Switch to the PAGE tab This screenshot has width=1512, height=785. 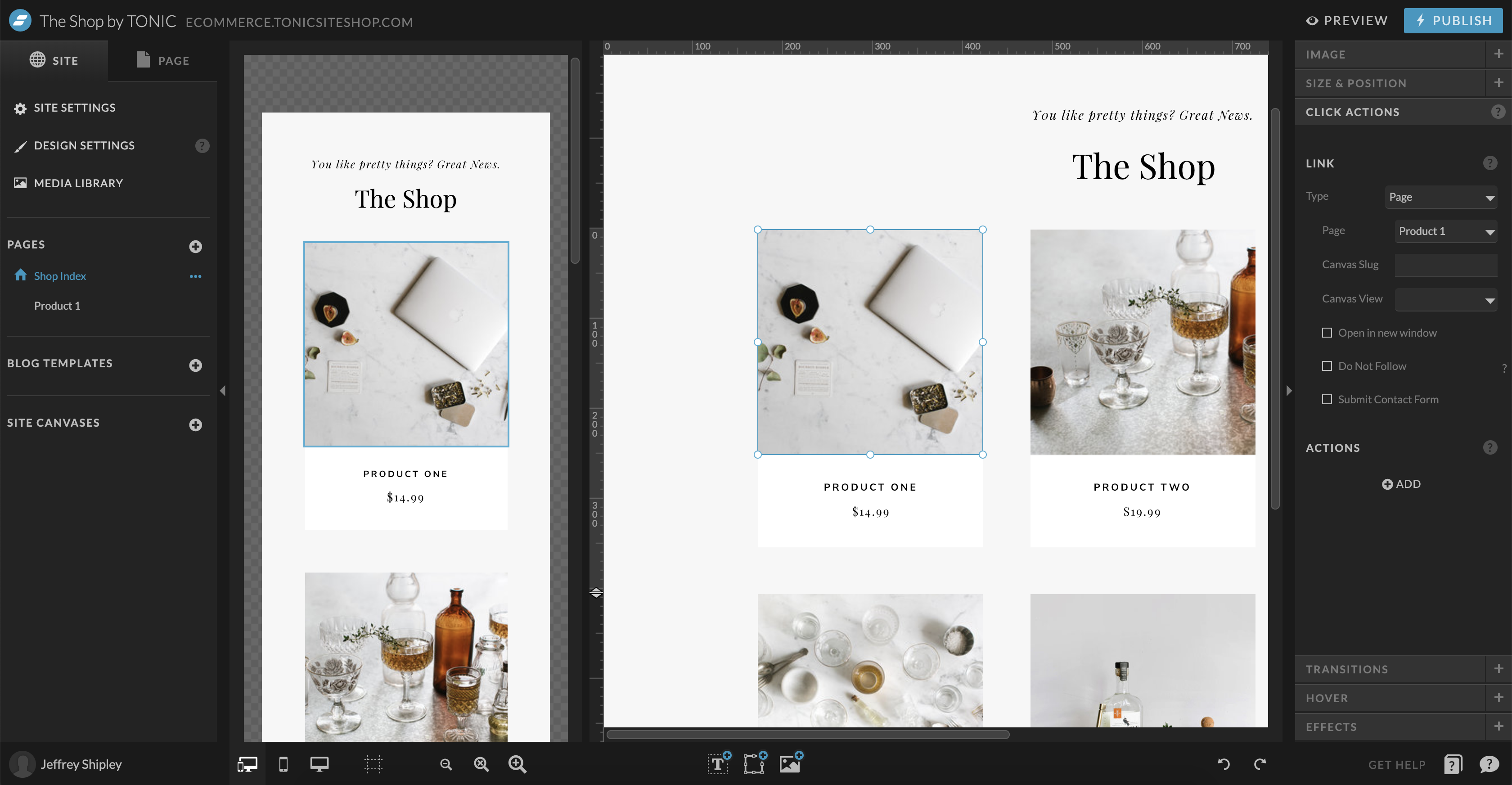click(162, 60)
